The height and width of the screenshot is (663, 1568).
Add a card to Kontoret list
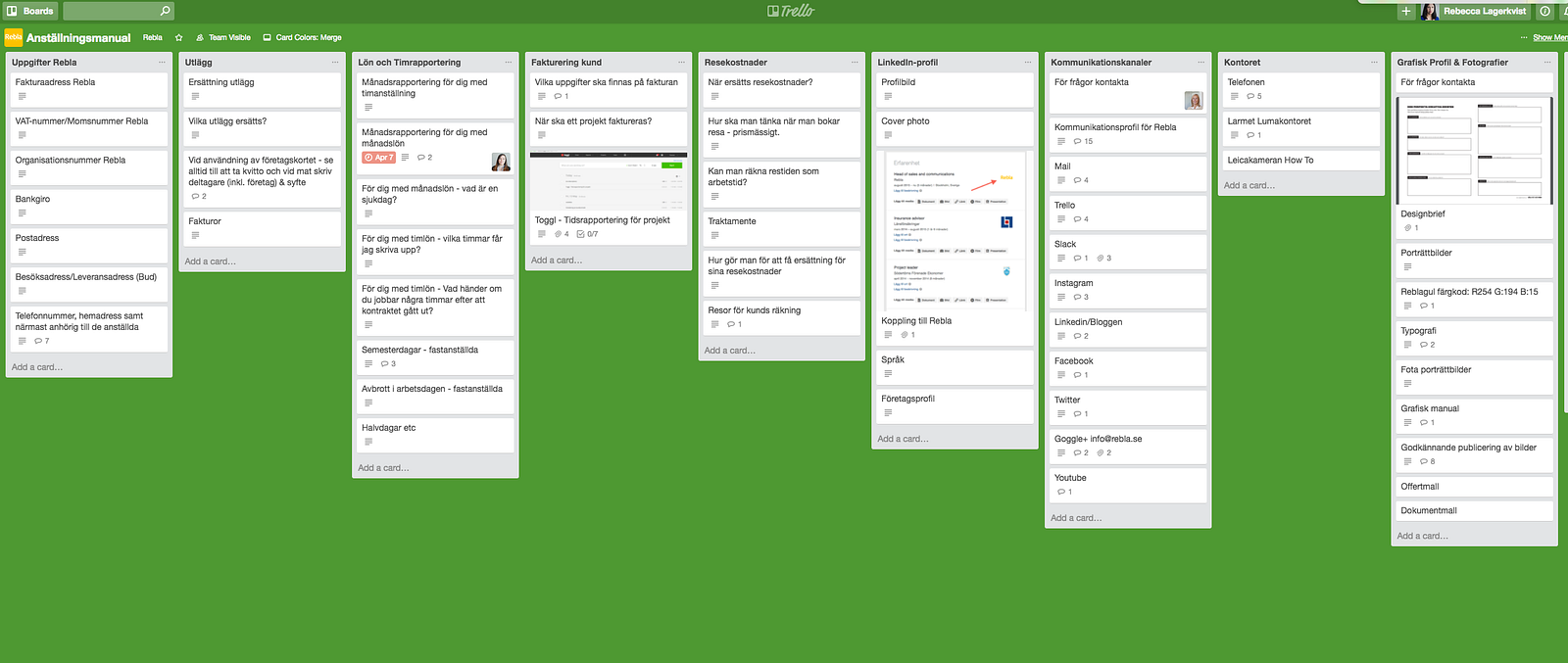coord(1249,185)
